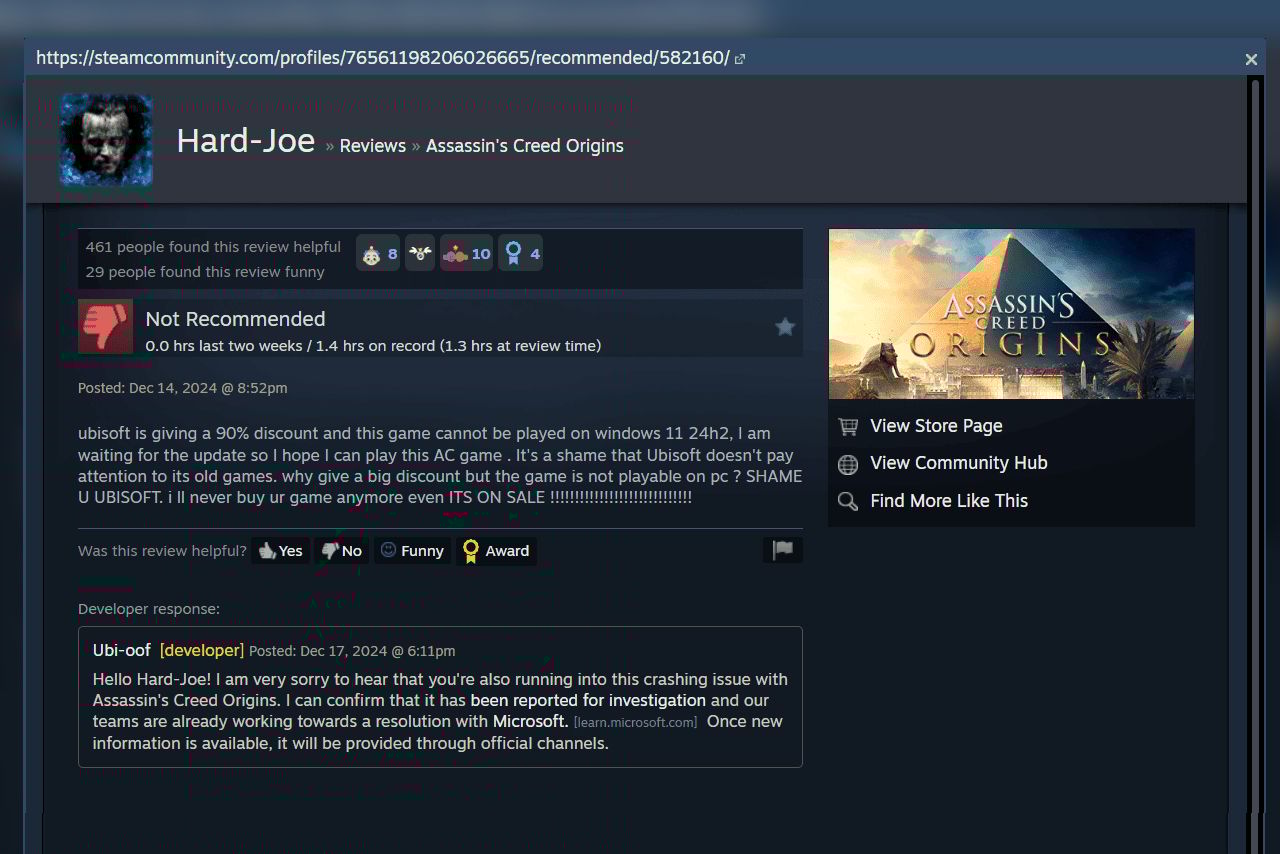Viewport: 1280px width, 854px height.
Task: Click the shopping cart icon beside Store Page
Action: tap(848, 427)
